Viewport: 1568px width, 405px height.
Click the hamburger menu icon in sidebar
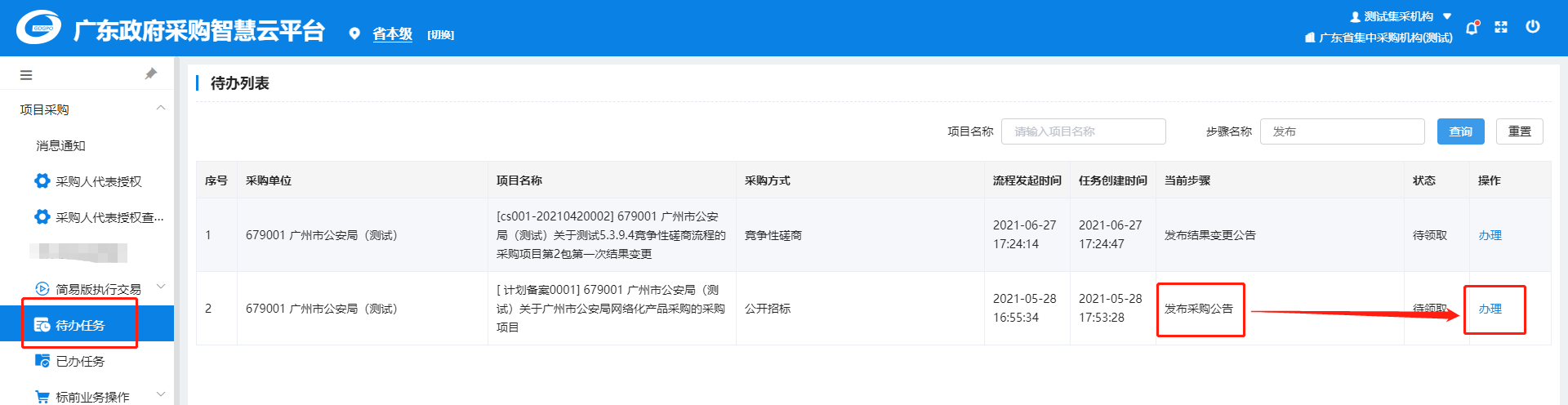click(26, 75)
